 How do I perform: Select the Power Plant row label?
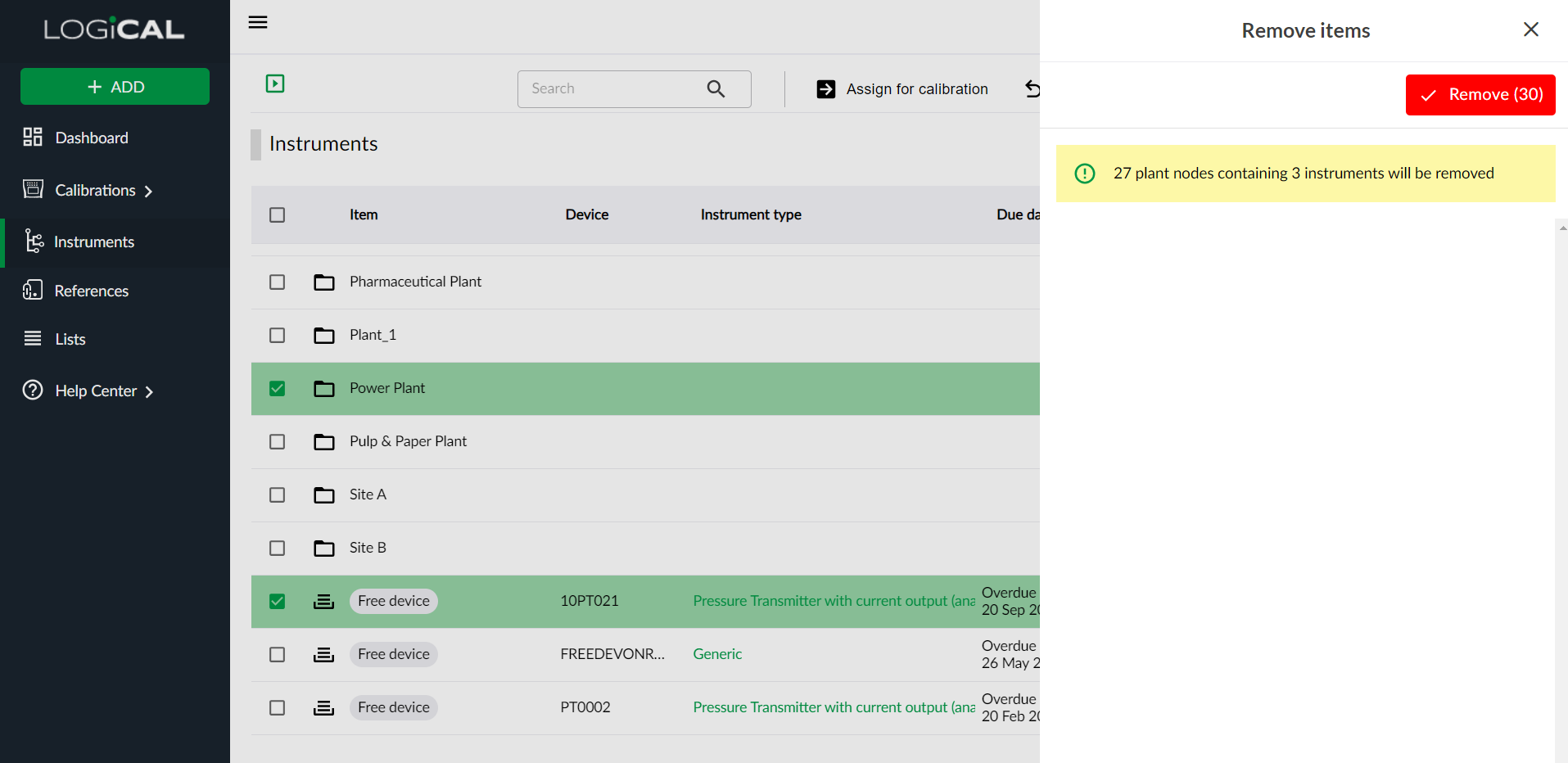387,388
